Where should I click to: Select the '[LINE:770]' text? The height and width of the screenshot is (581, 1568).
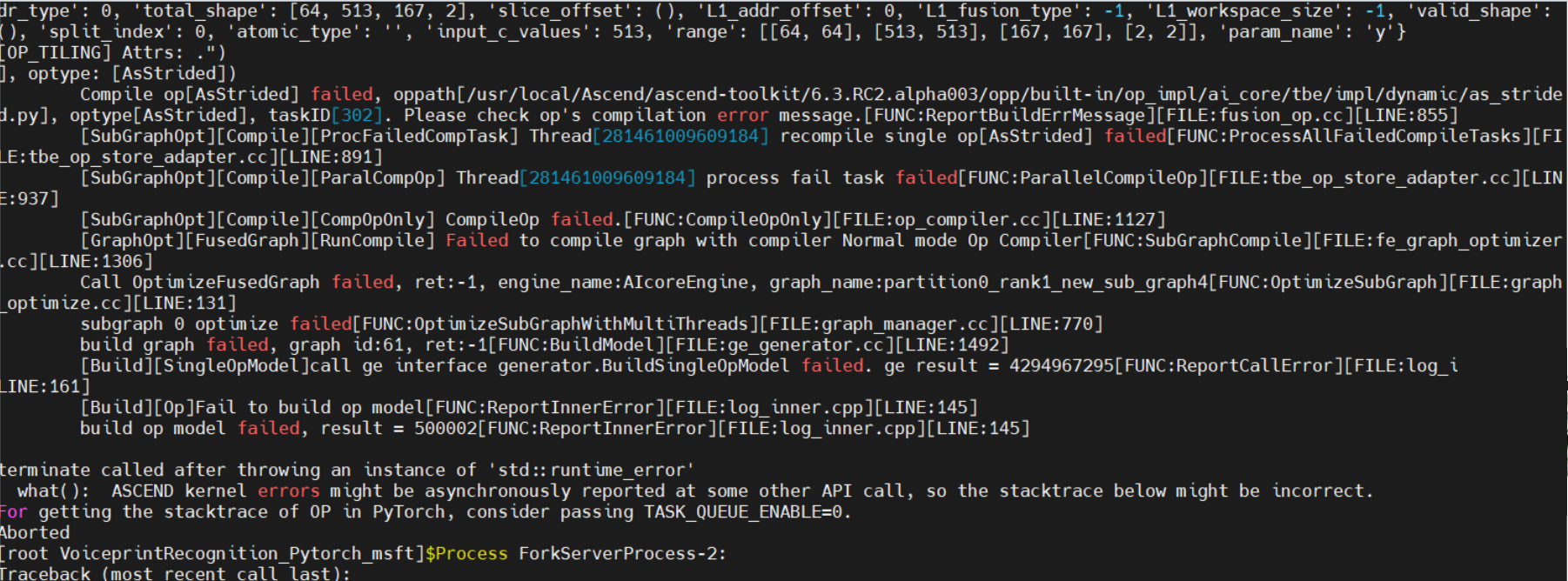[1052, 324]
